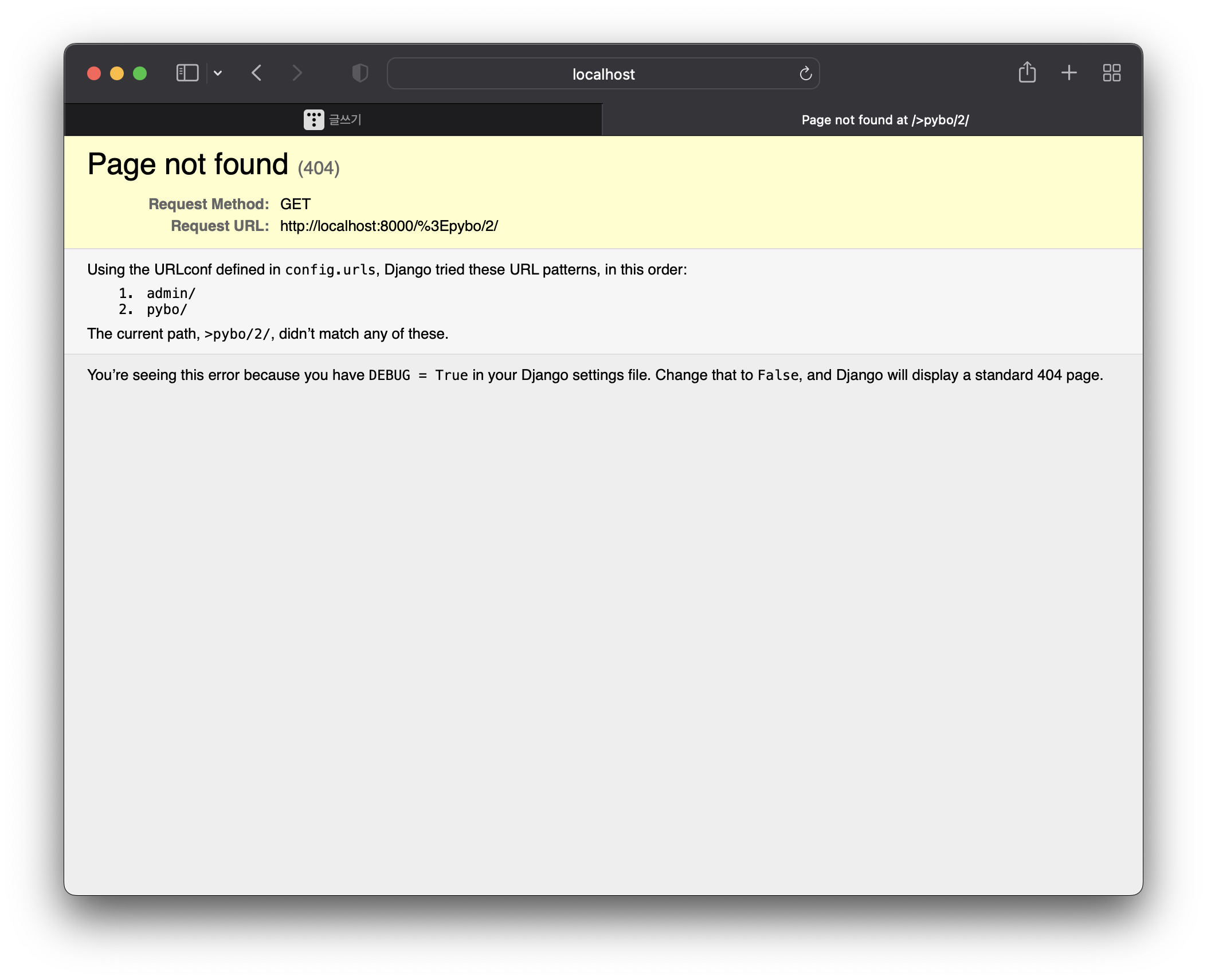Minimize window with yellow button
1207x980 pixels.
click(x=117, y=73)
